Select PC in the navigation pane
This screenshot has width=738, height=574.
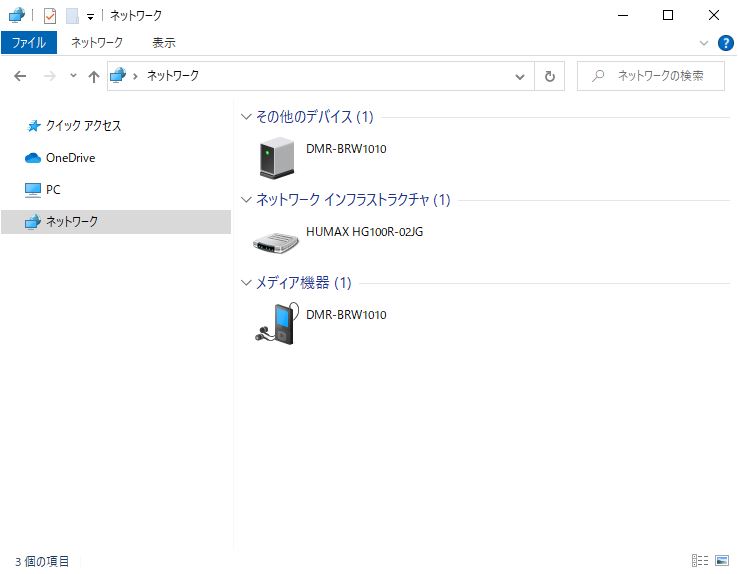point(53,190)
